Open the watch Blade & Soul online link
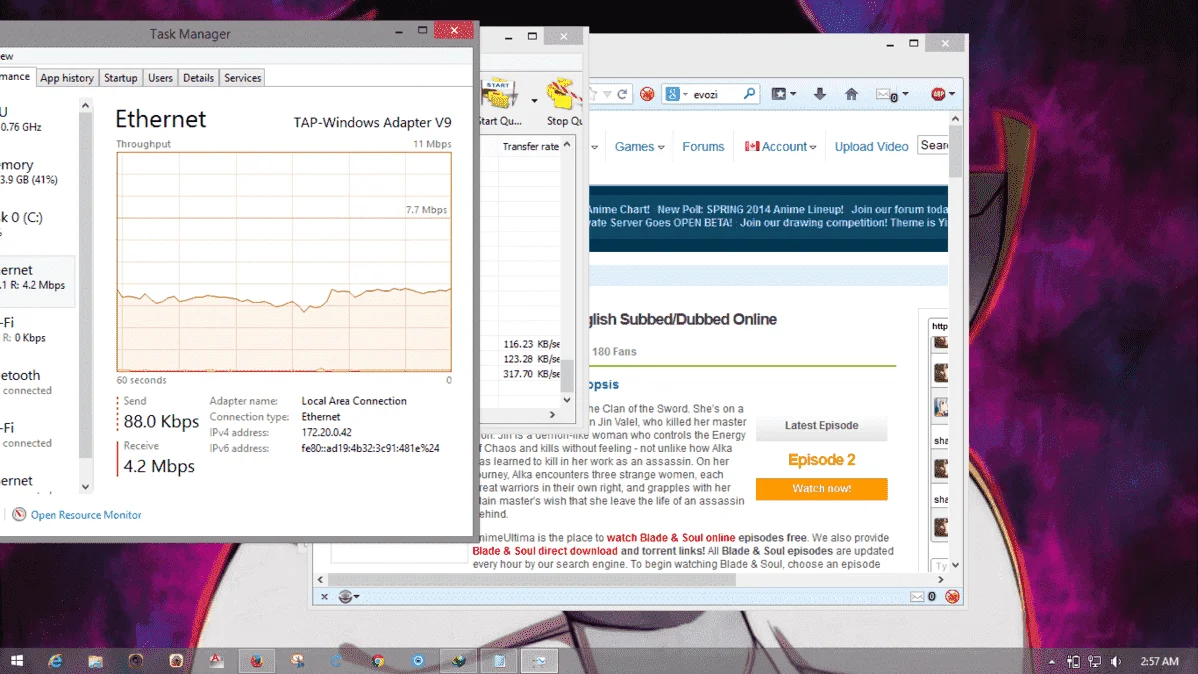Screen dimensions: 1198x674 [x=671, y=538]
